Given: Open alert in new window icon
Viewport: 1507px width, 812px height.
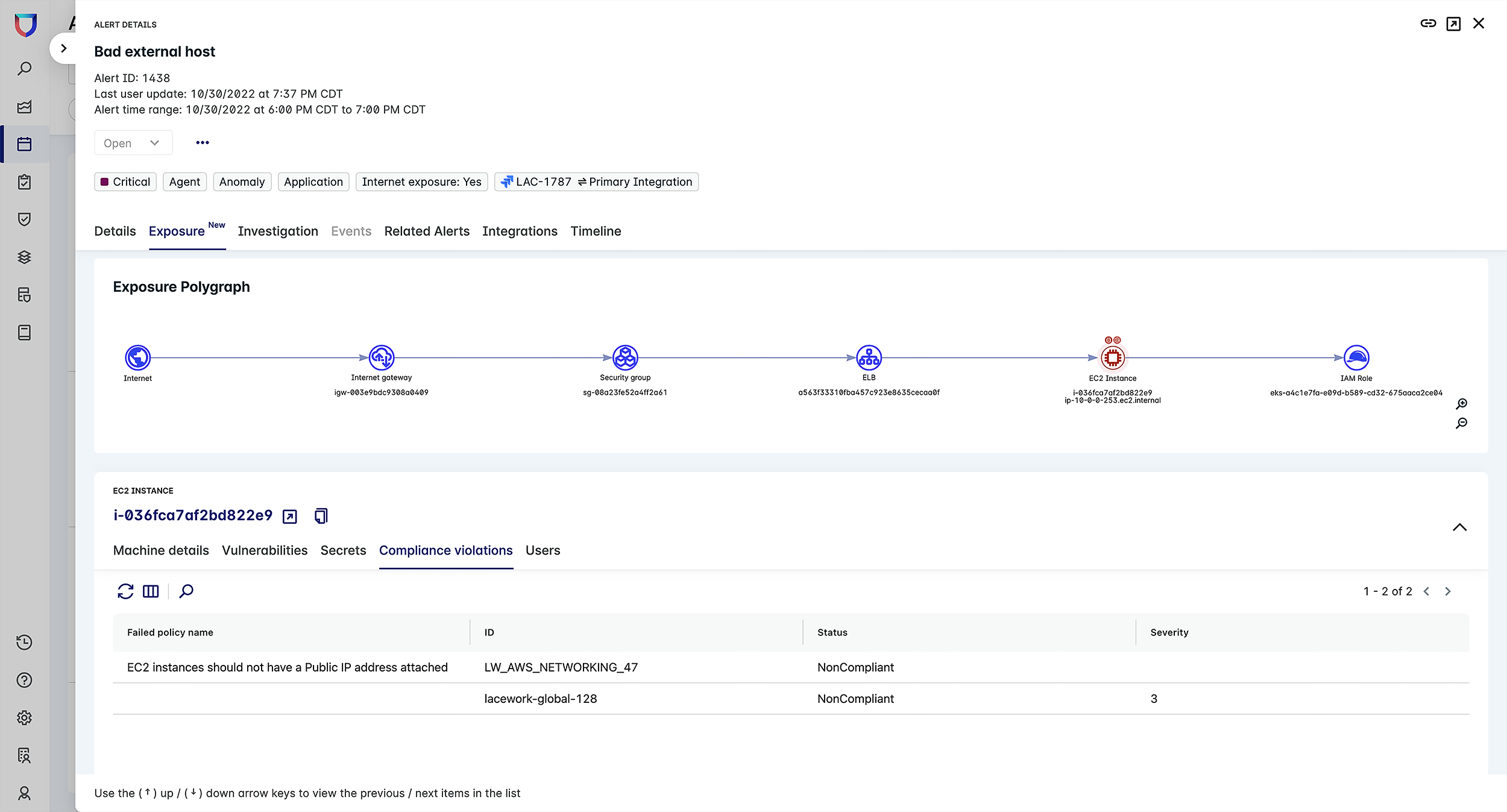Looking at the screenshot, I should 1453,24.
